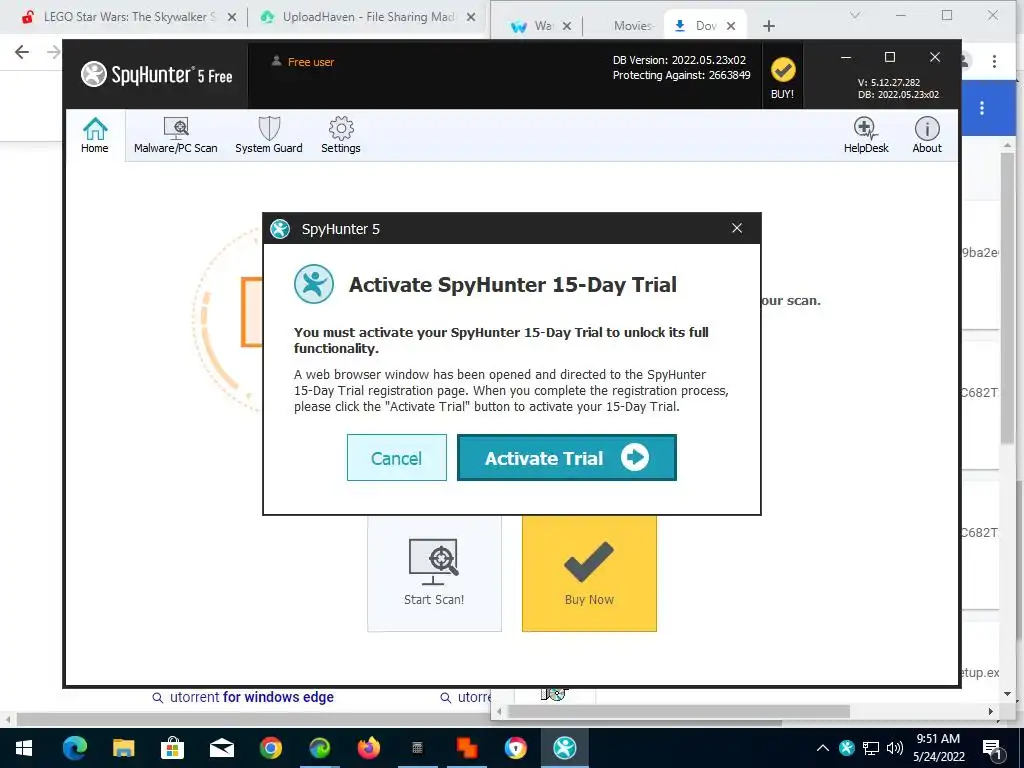
Task: Click the vertical scrollbar in downloads window
Action: [x=1008, y=298]
